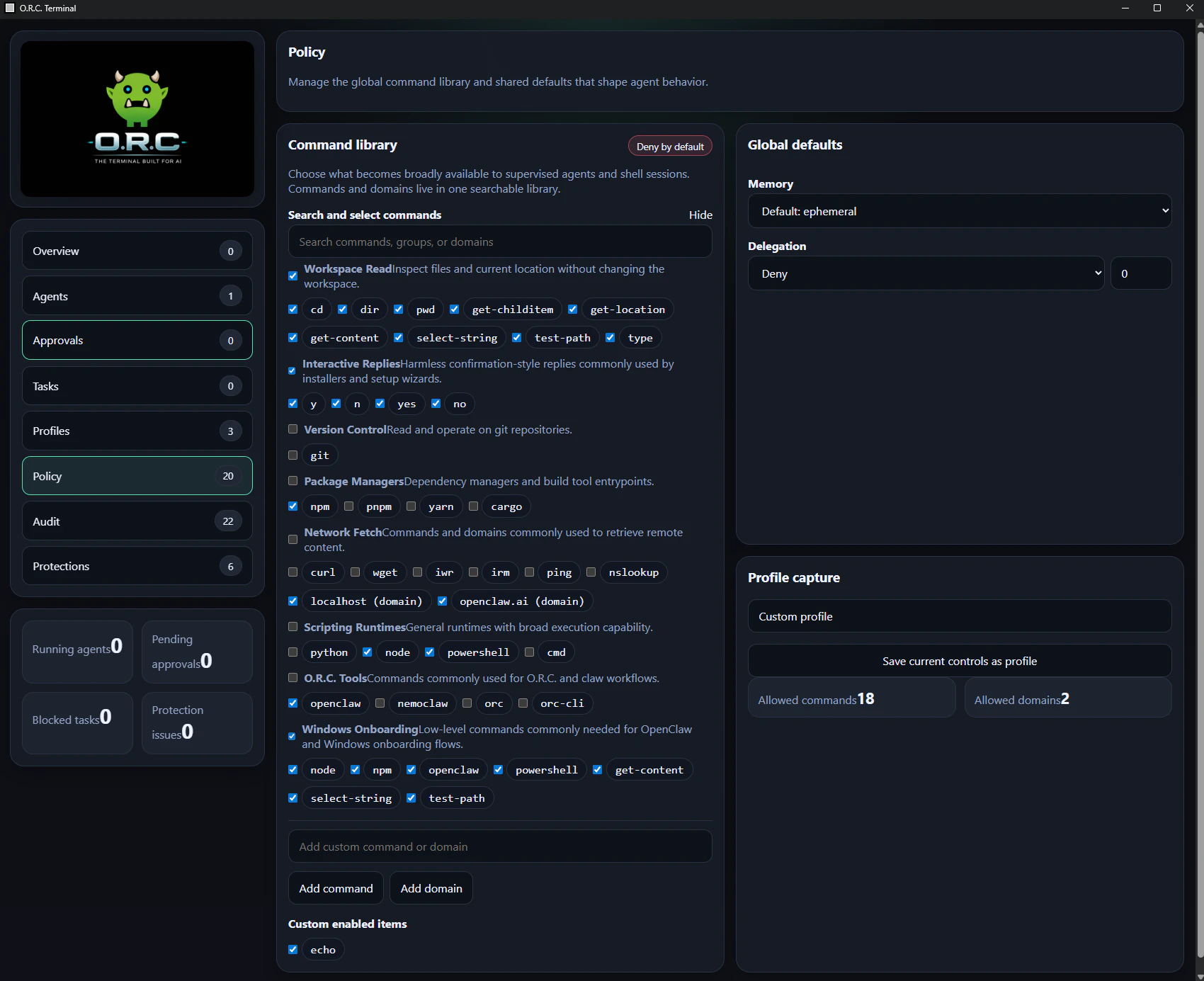1204x981 pixels.
Task: Click the Protection issues counter card
Action: pyautogui.click(x=197, y=723)
